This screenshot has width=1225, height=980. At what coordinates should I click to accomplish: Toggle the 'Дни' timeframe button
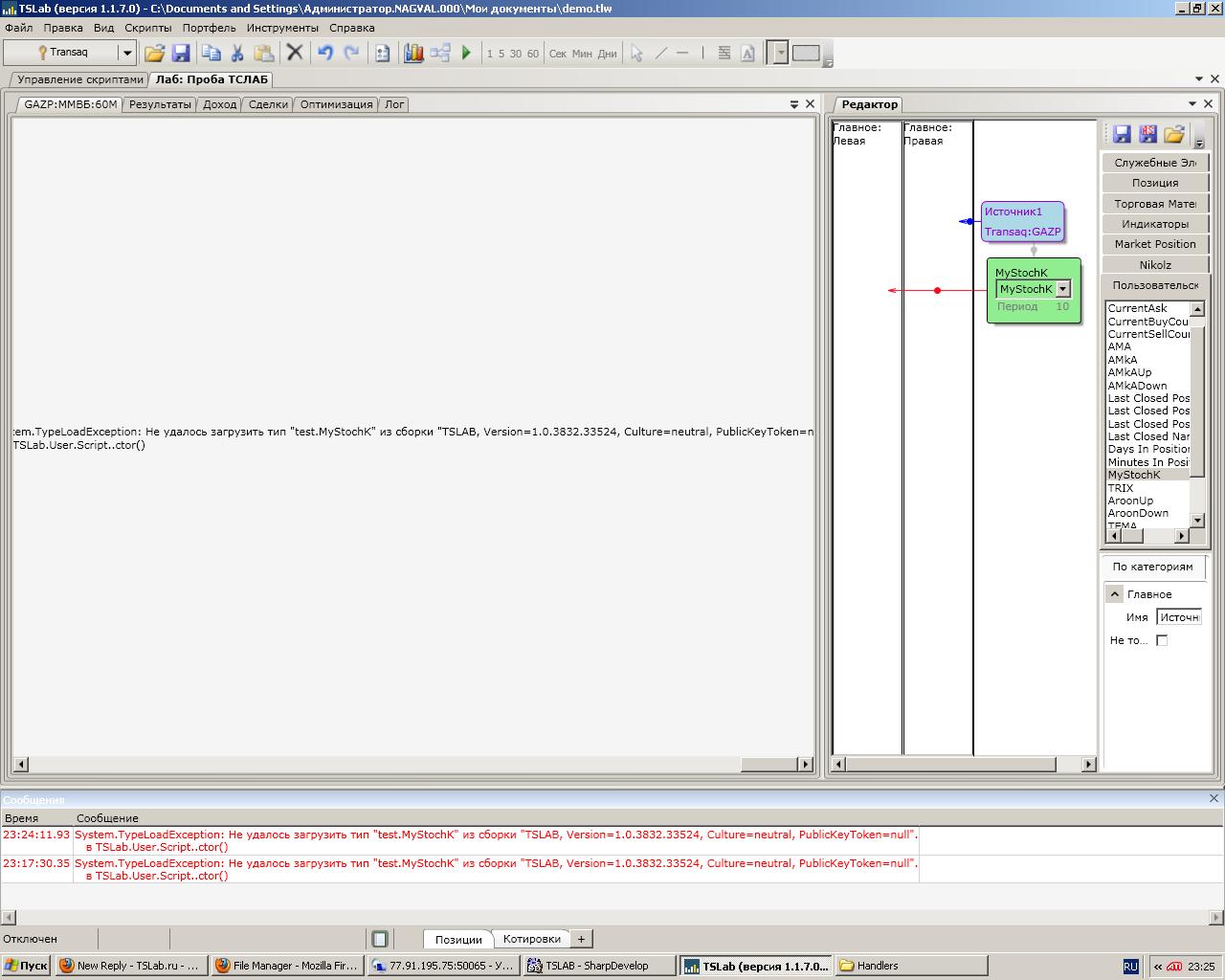(607, 54)
